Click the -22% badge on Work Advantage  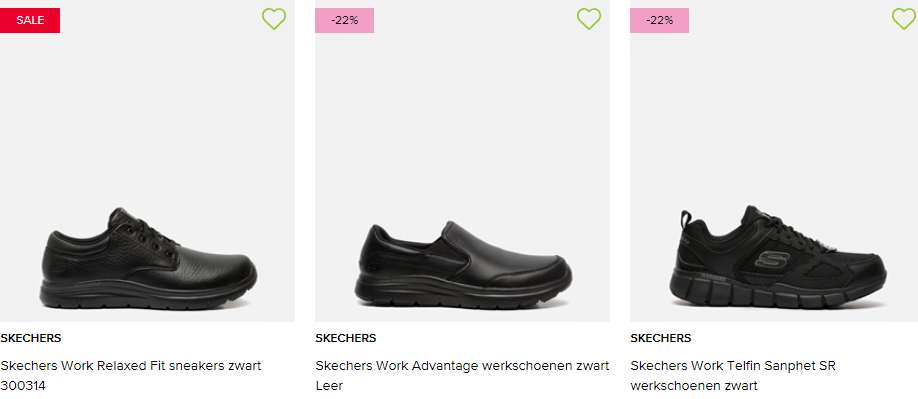point(344,20)
